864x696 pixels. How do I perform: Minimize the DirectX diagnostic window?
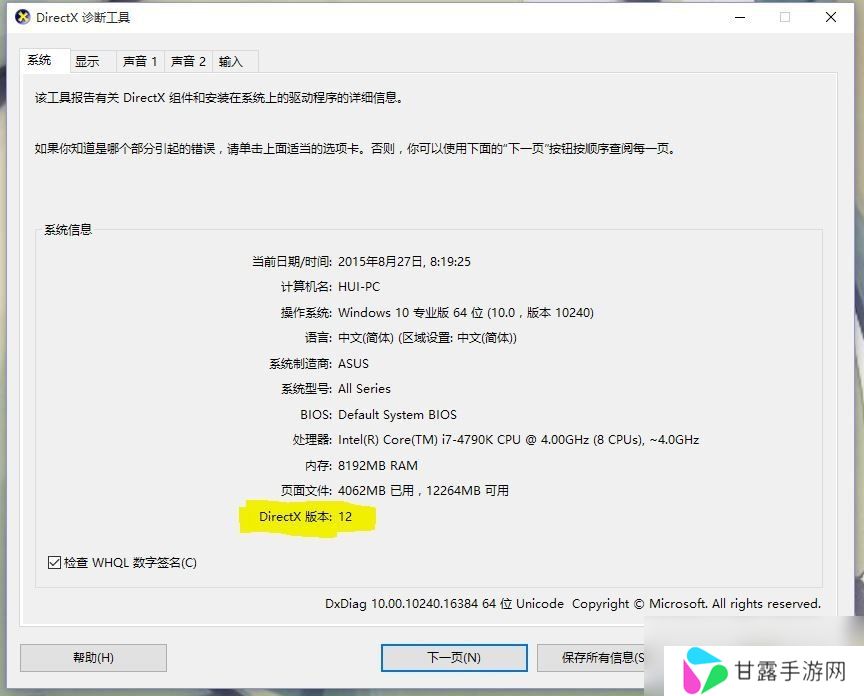tap(740, 18)
